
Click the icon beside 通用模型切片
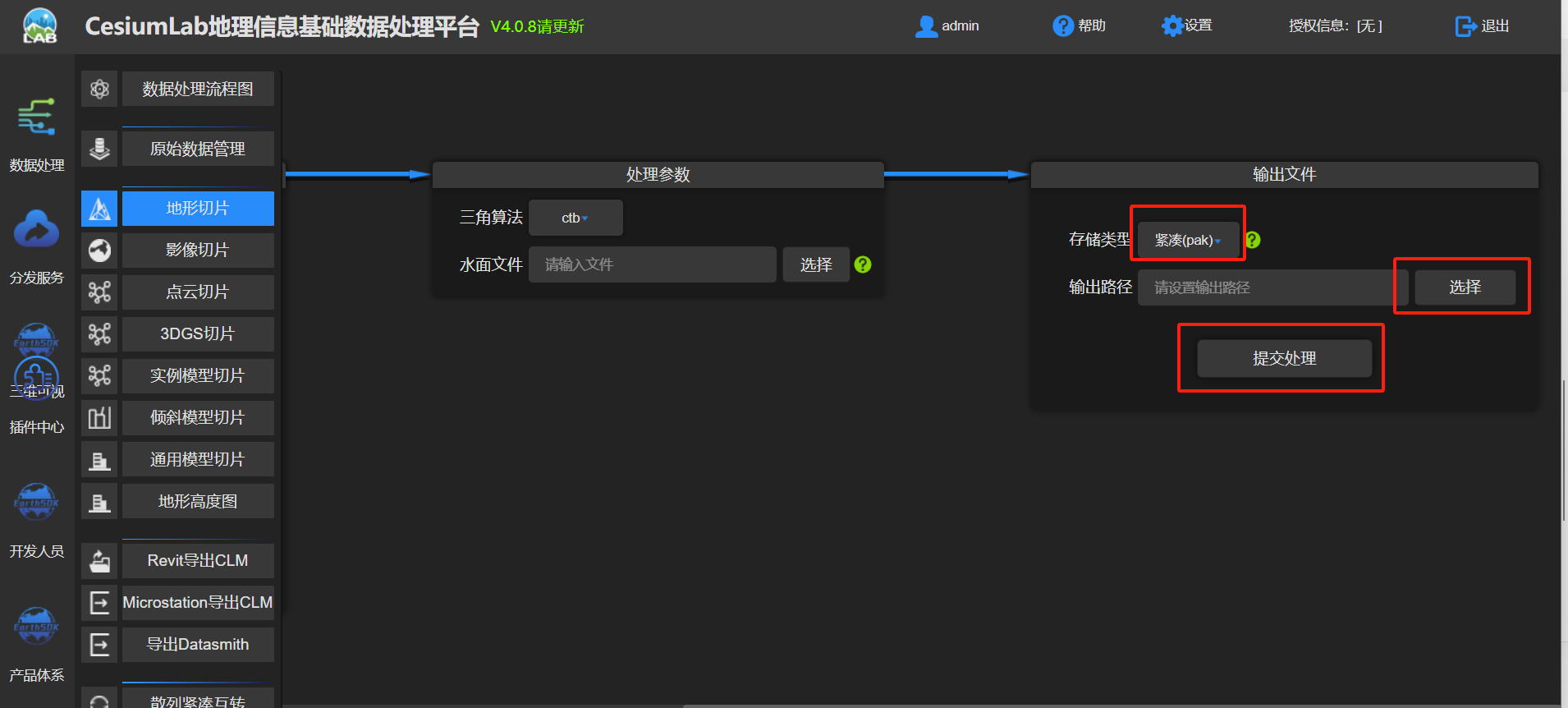point(99,460)
